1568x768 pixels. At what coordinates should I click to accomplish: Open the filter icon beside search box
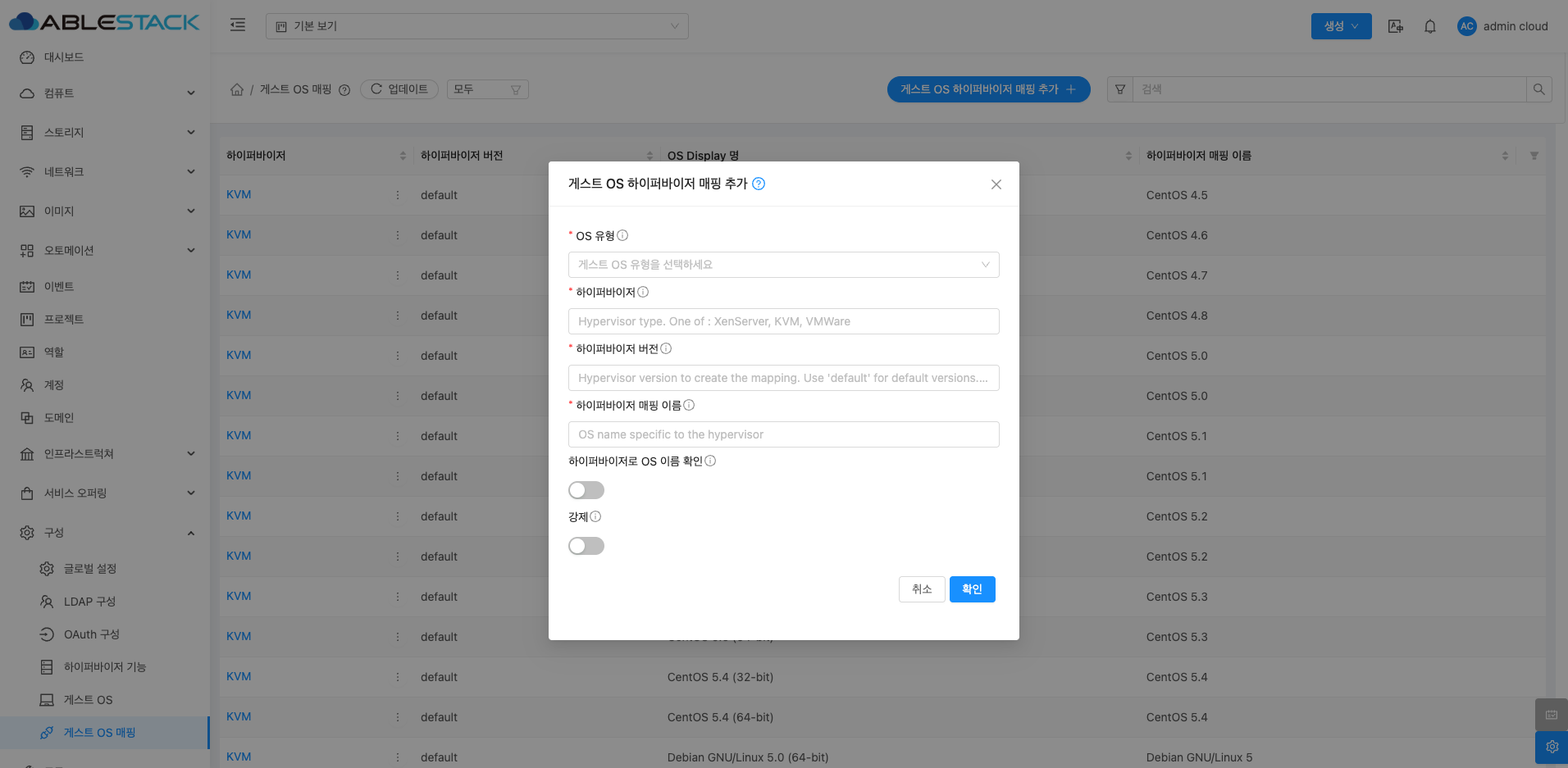coord(1119,89)
